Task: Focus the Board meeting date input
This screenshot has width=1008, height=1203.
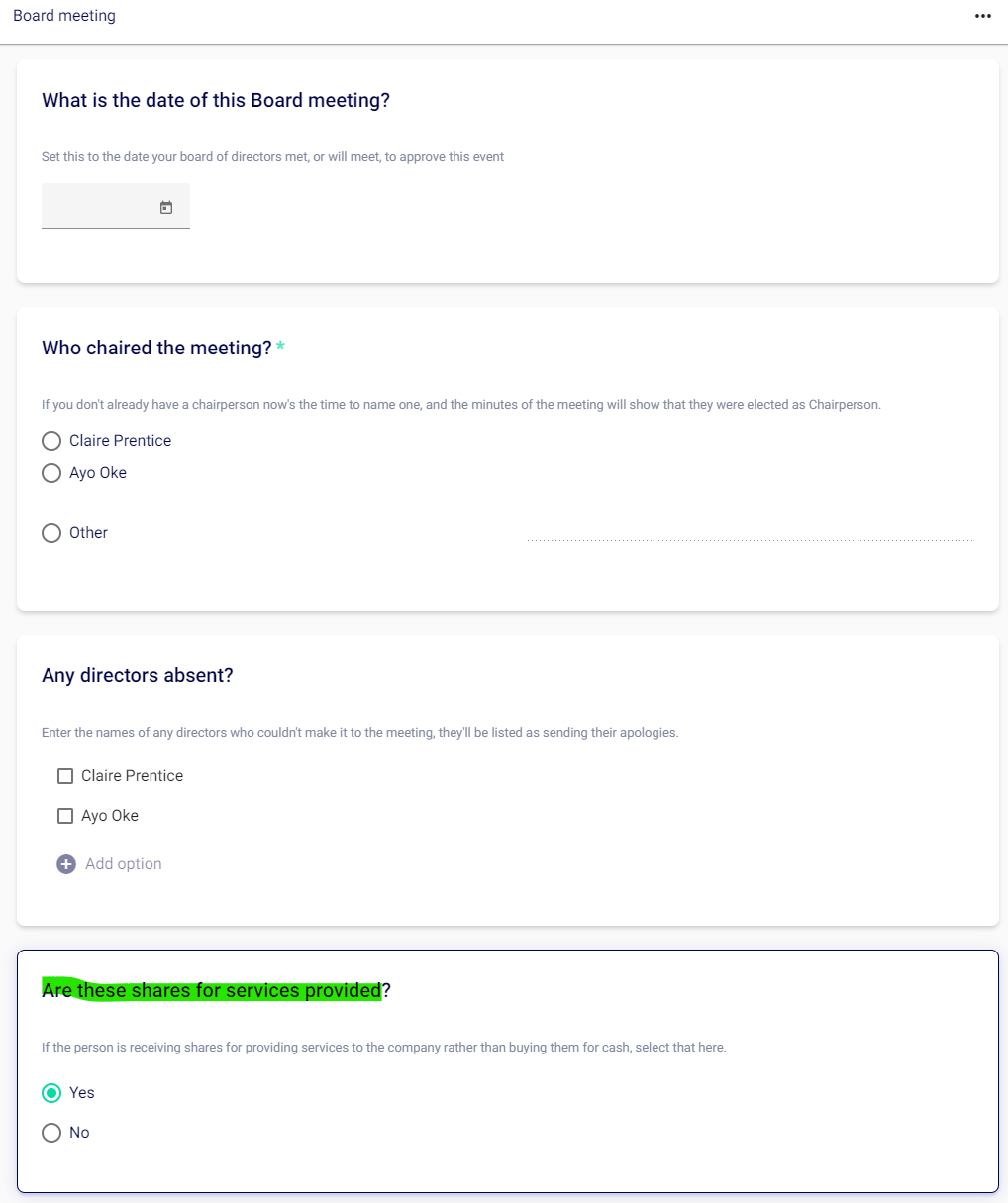Action: pos(99,207)
